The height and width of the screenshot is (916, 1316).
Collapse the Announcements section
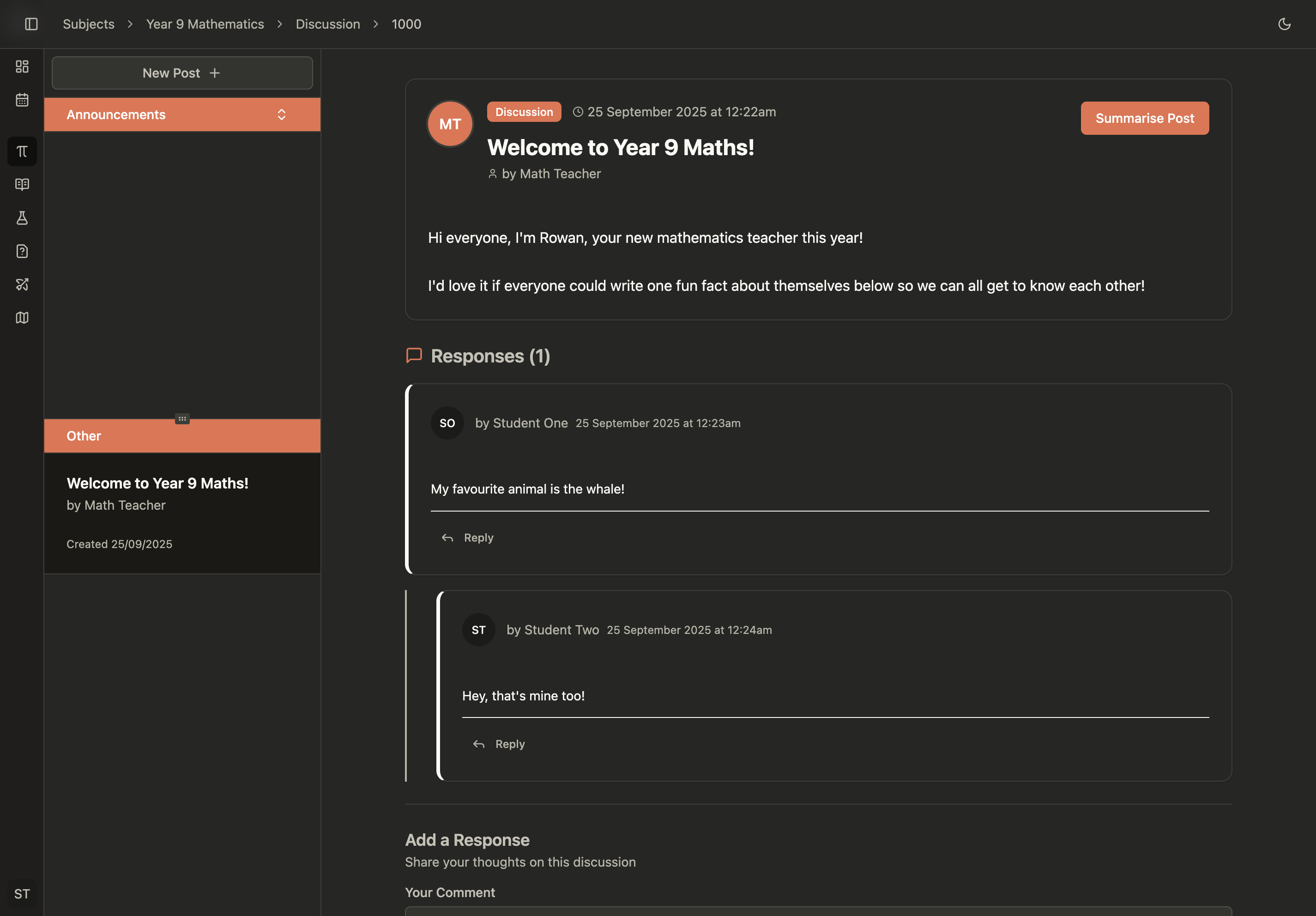281,114
